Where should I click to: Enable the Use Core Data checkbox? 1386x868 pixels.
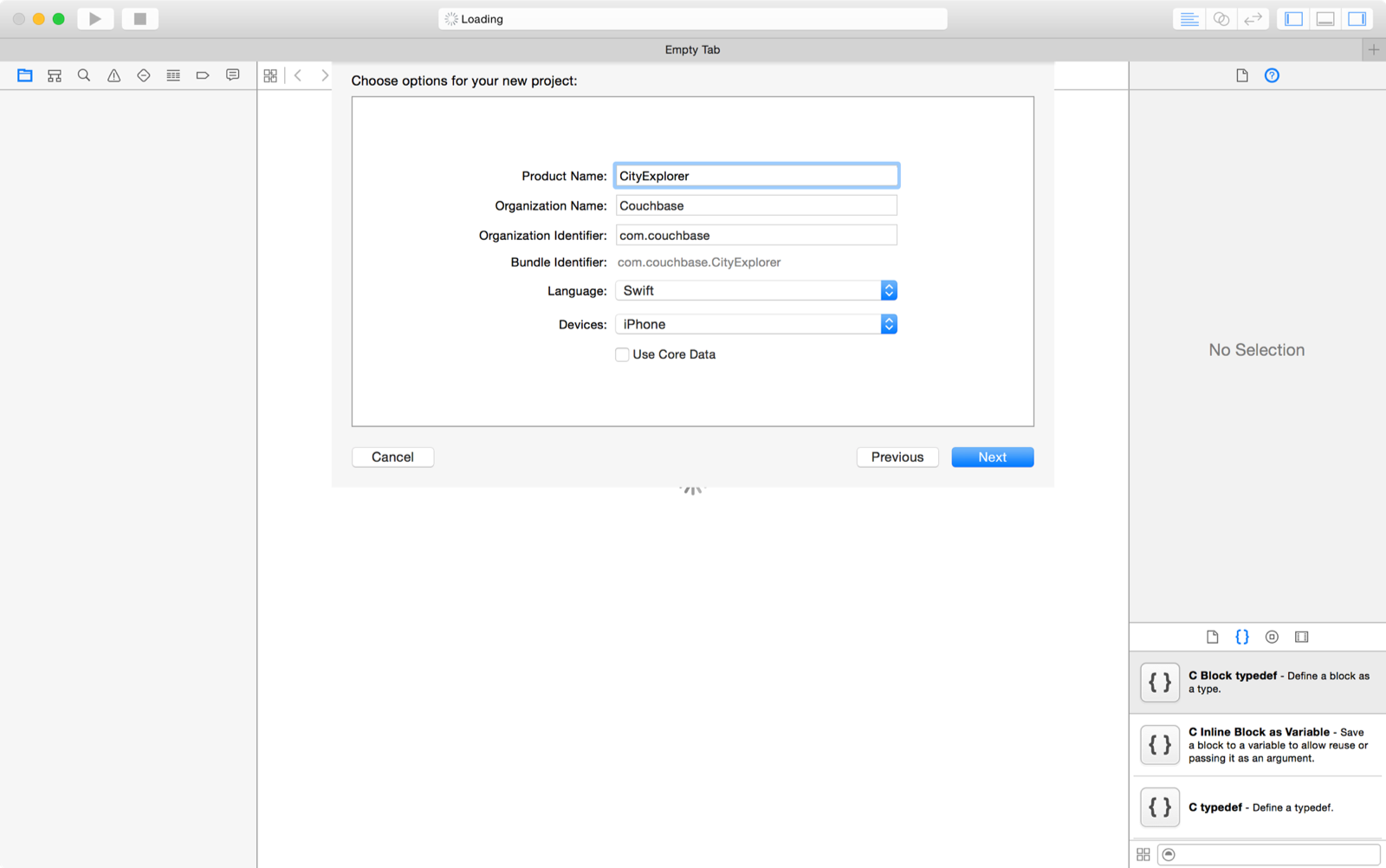pyautogui.click(x=622, y=354)
